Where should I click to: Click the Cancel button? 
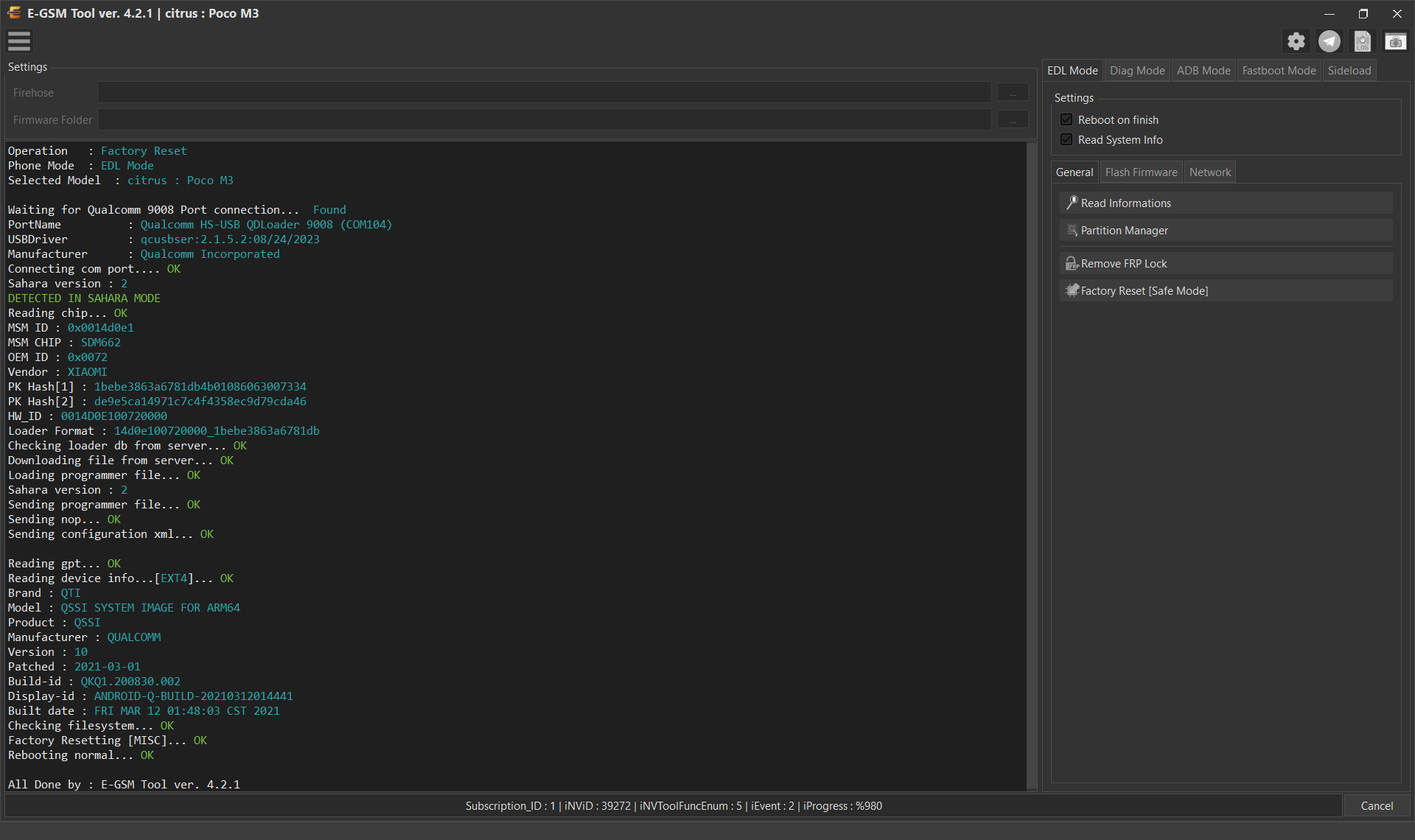1376,806
